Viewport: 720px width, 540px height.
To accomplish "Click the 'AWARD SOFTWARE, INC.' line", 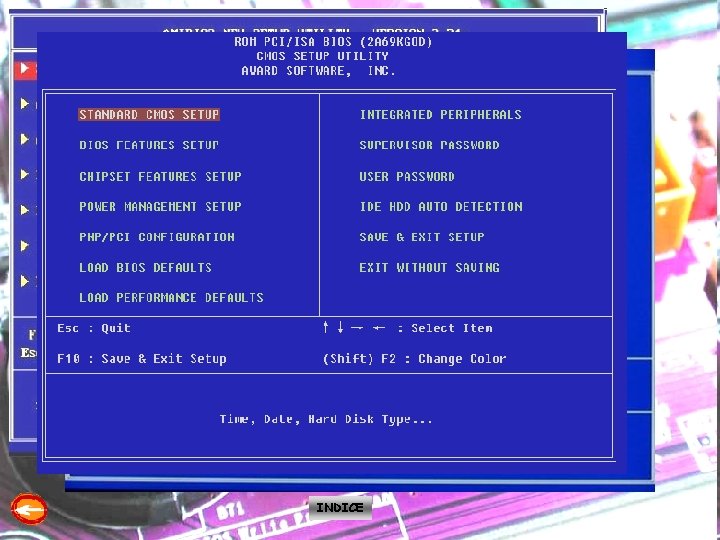I will [x=318, y=71].
